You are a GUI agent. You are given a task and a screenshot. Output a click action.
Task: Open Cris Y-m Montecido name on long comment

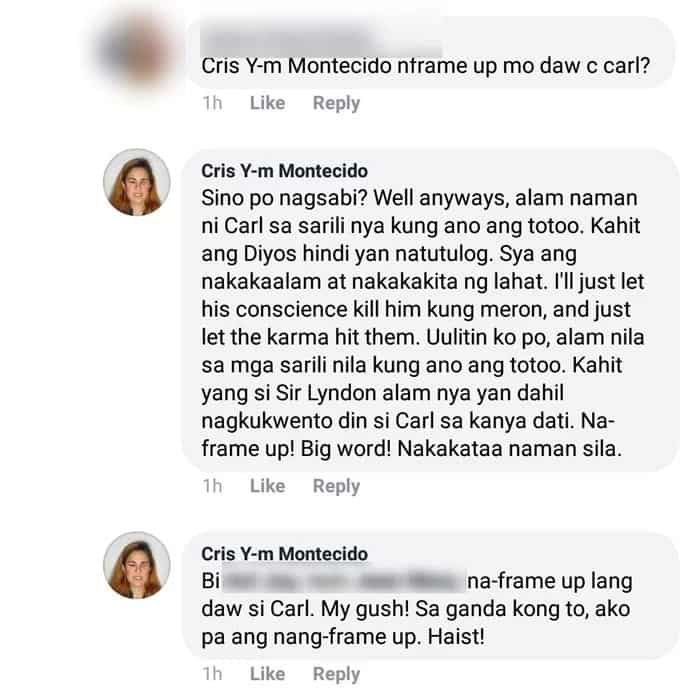pos(284,171)
